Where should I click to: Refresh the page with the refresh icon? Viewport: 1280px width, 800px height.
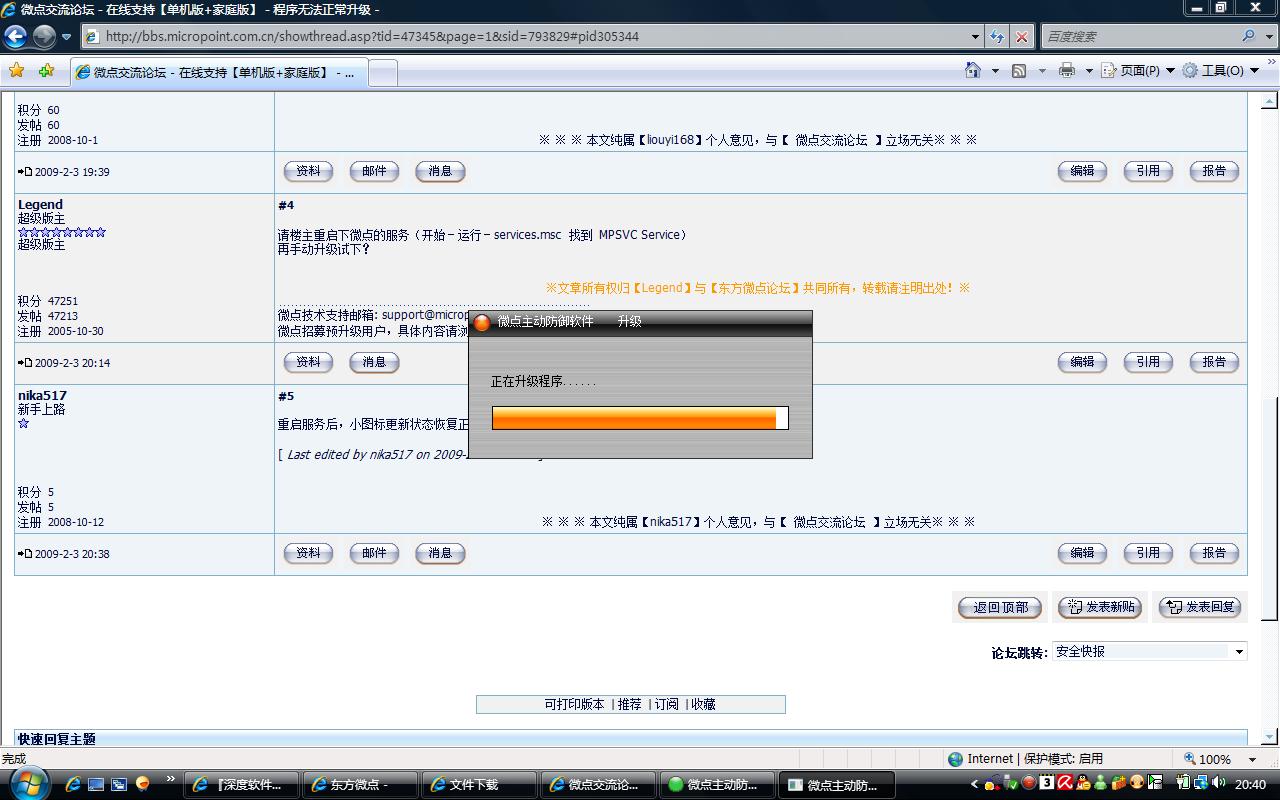coord(997,36)
